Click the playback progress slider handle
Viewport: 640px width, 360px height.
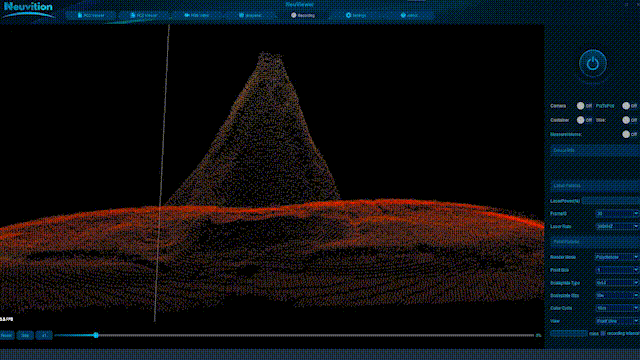[x=96, y=335]
